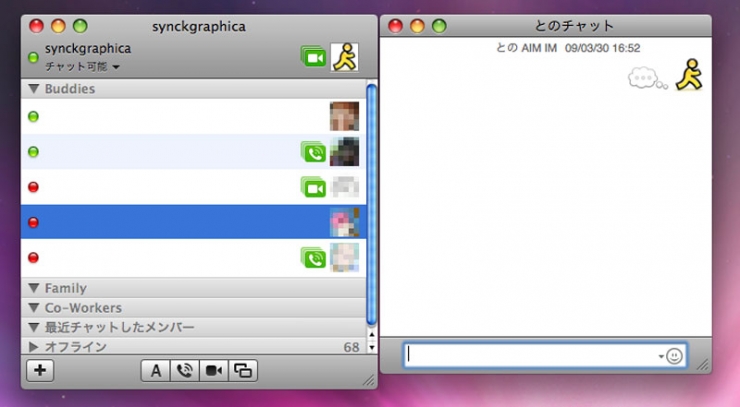
Task: Click the resize grip of the buddy list window
Action: coord(369,380)
